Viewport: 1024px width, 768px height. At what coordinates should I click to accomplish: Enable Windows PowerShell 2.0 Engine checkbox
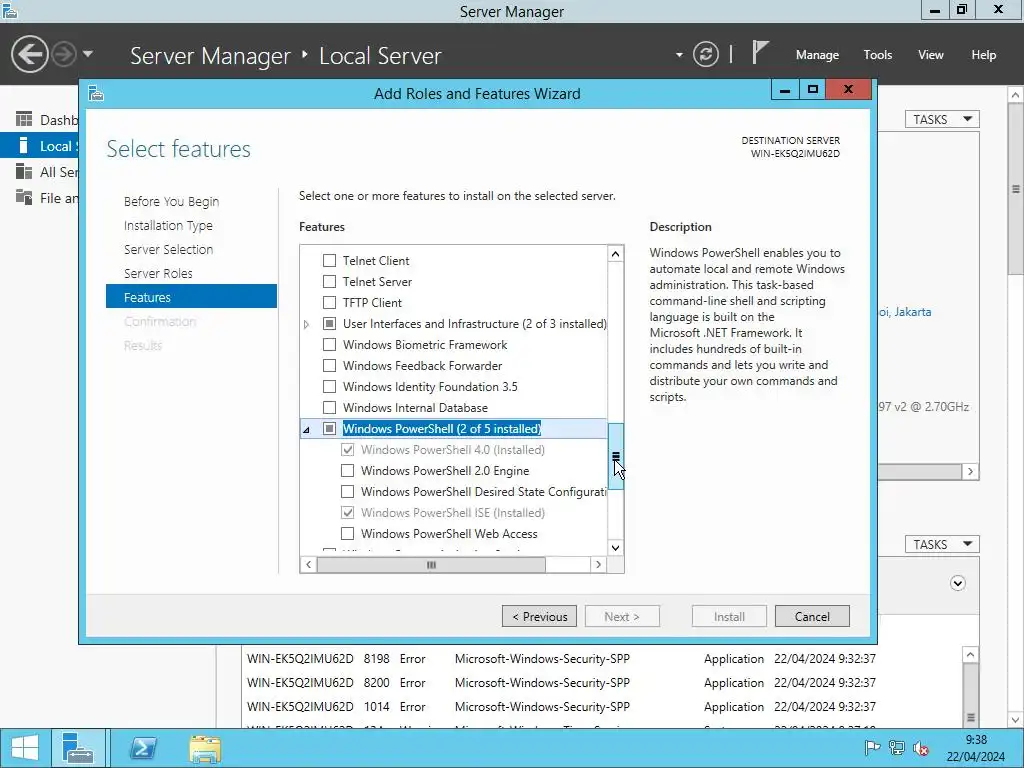[x=347, y=470]
